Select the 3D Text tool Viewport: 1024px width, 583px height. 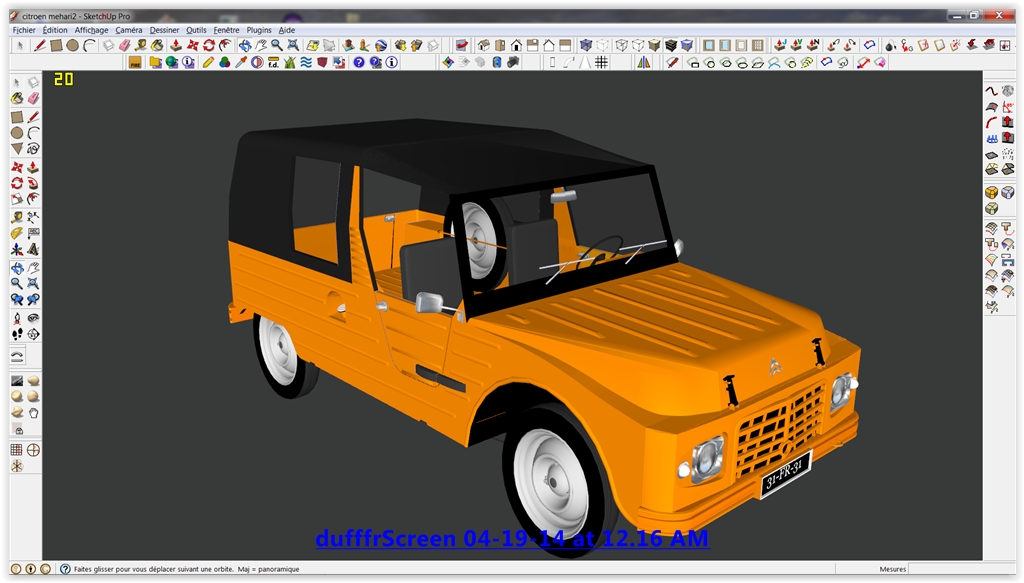[33, 249]
